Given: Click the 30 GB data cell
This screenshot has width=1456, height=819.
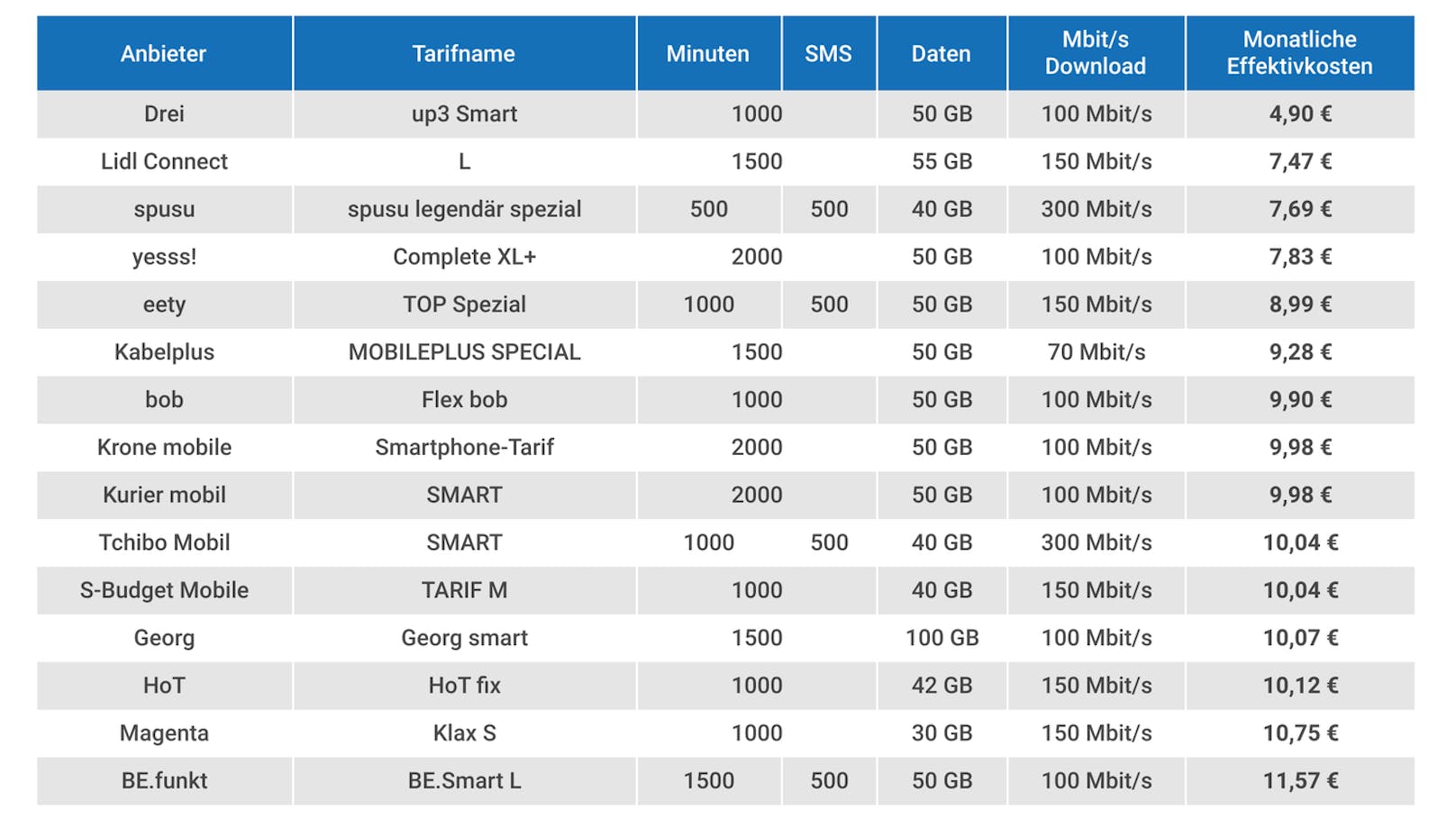Looking at the screenshot, I should 942,734.
